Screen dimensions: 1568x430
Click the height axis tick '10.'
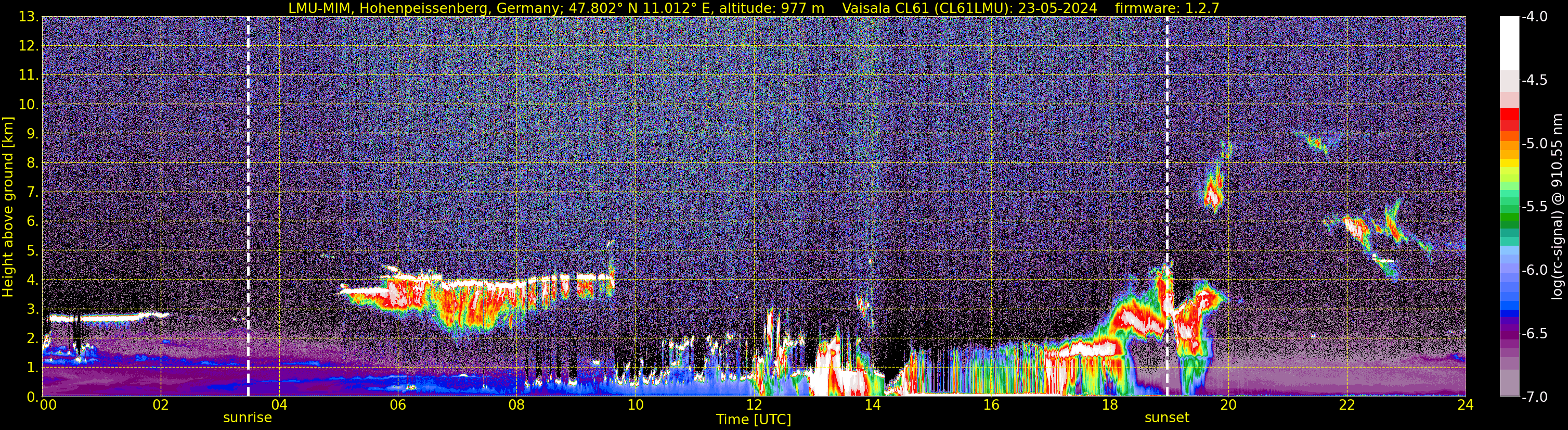(x=29, y=104)
